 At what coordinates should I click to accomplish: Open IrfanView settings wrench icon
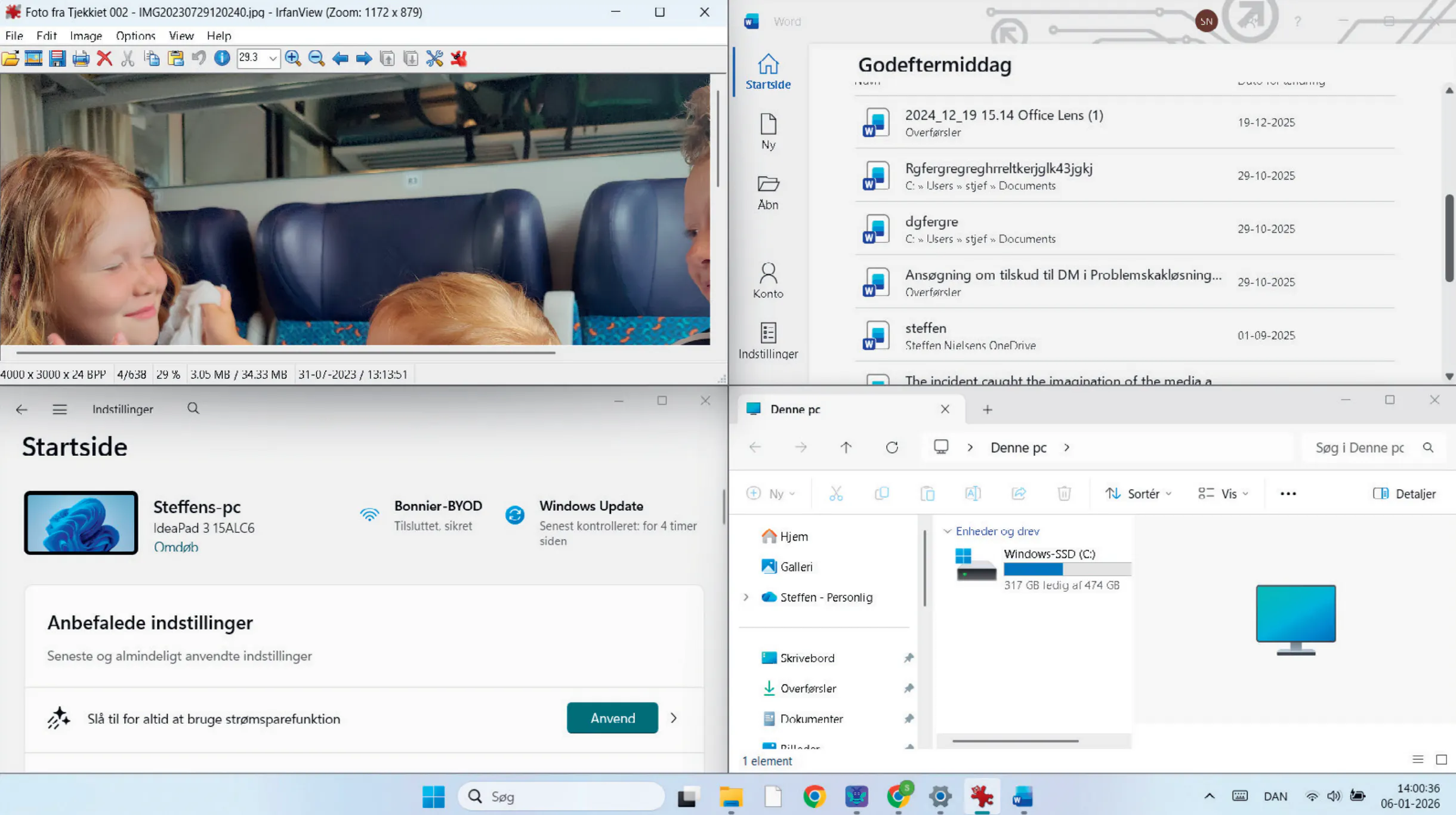click(434, 58)
